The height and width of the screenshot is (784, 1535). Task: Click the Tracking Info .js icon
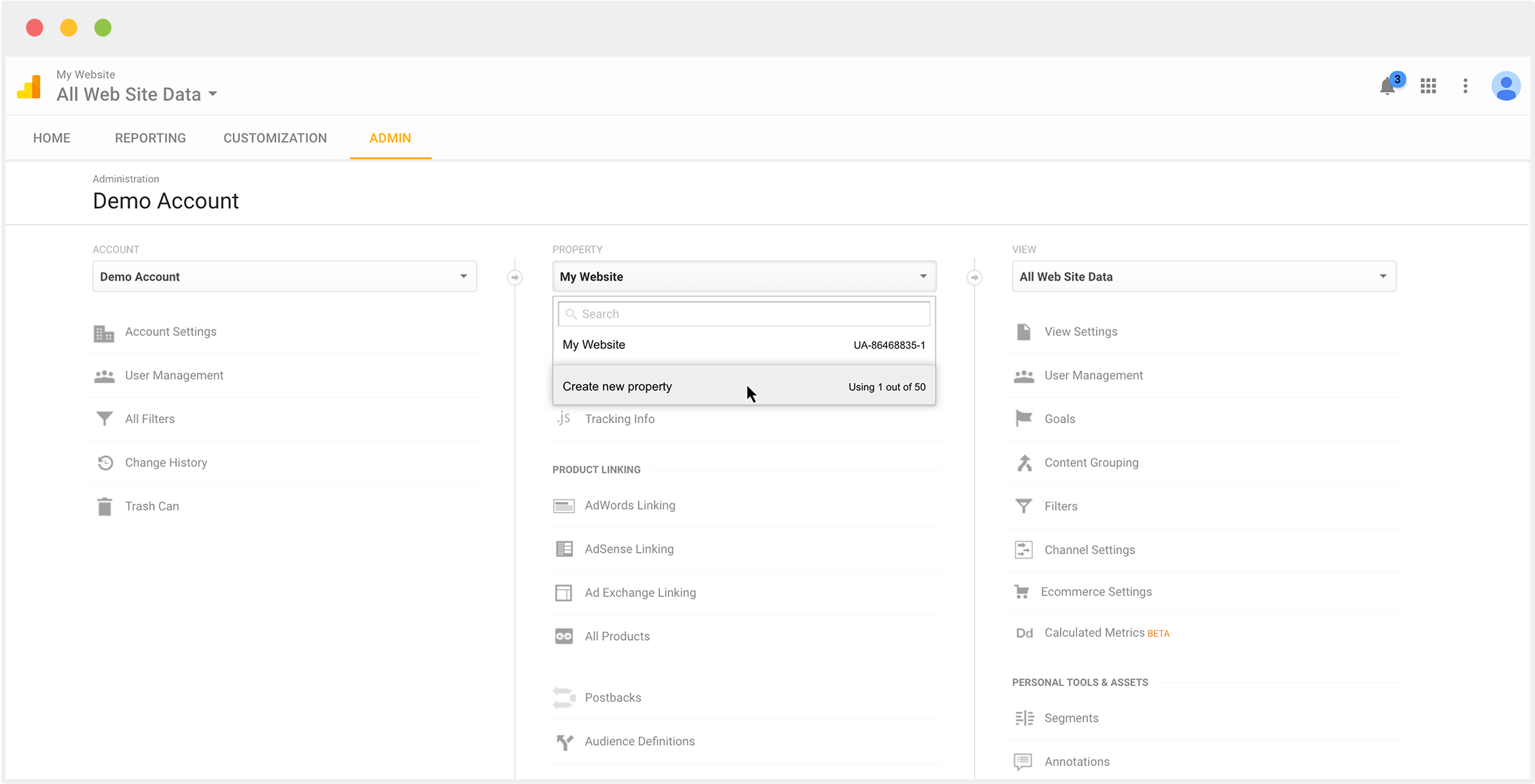[564, 419]
